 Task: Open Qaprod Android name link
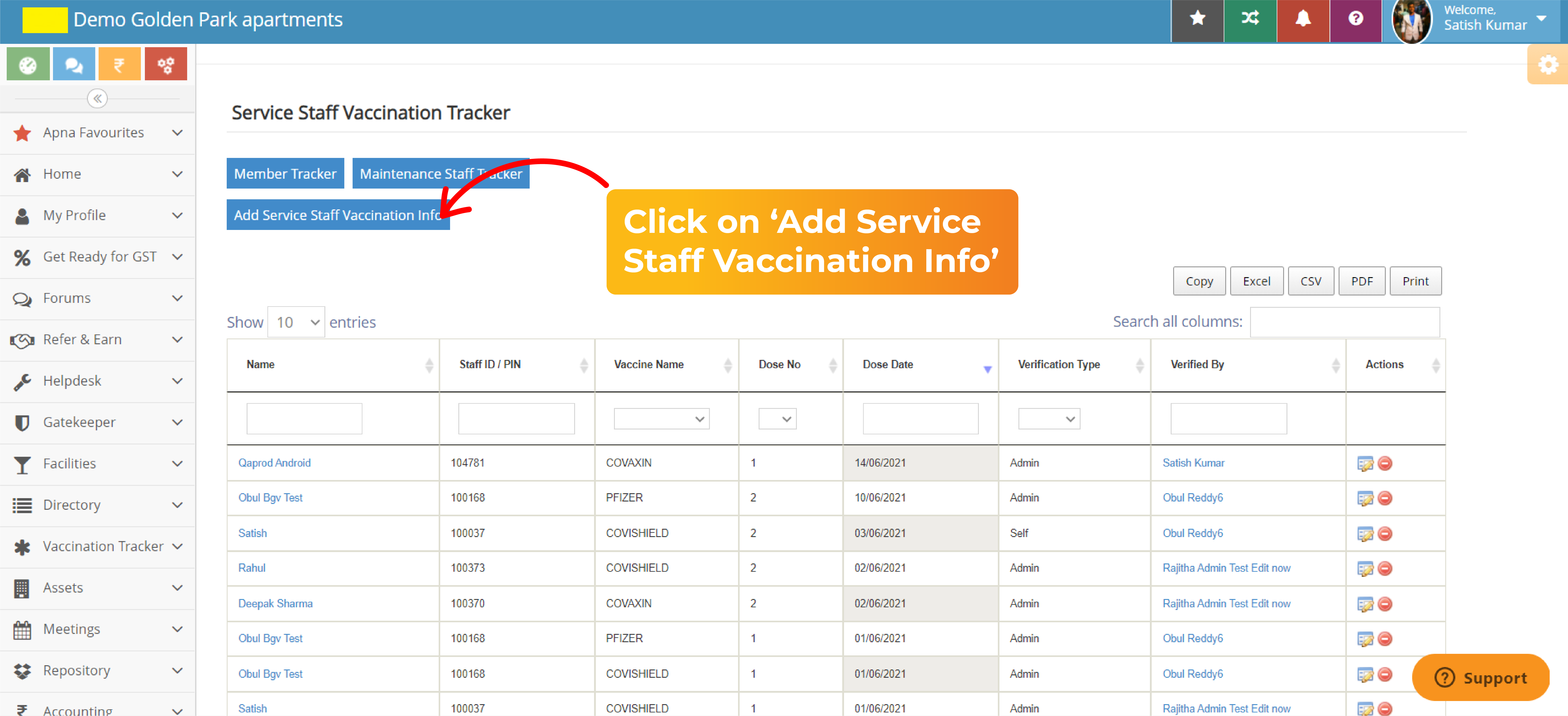tap(275, 463)
